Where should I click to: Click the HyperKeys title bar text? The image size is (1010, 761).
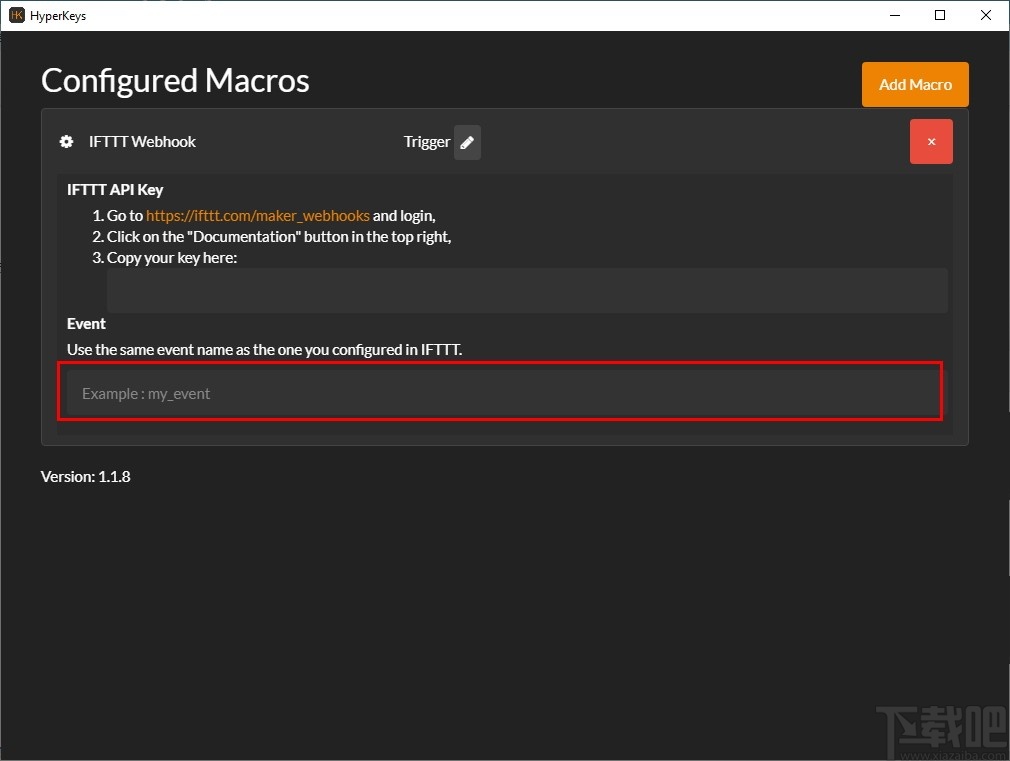point(58,16)
